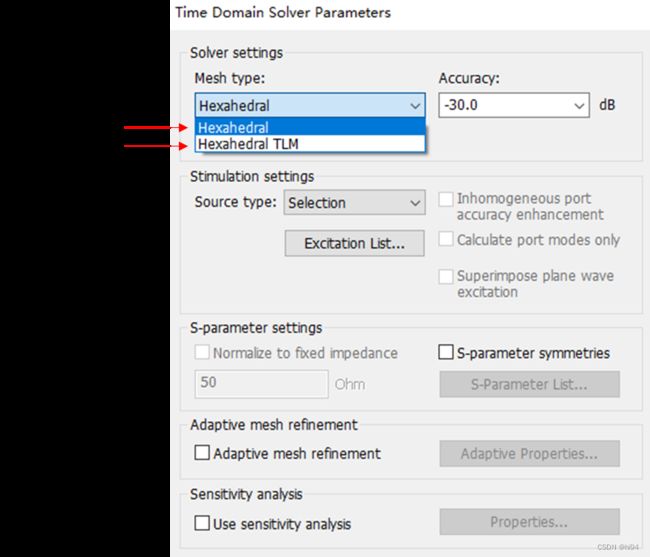This screenshot has width=650, height=557.
Task: Click the sensitivity analysis Properties button
Action: coord(529,522)
